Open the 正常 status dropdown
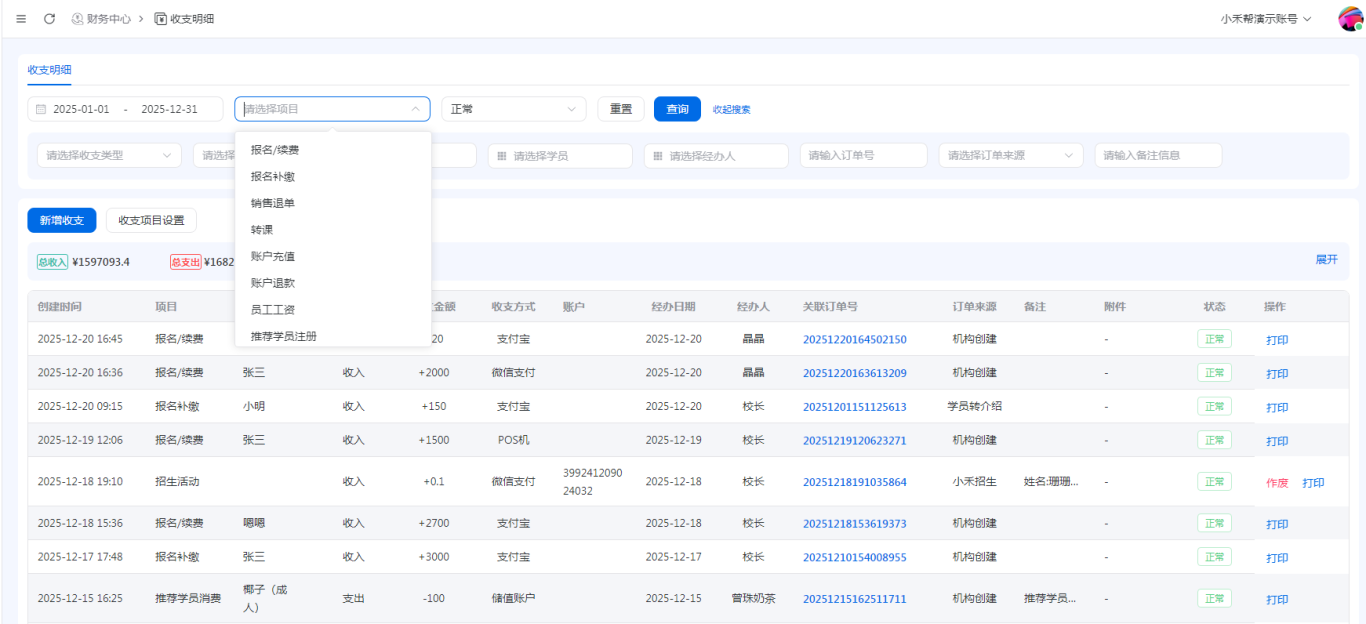 point(513,109)
